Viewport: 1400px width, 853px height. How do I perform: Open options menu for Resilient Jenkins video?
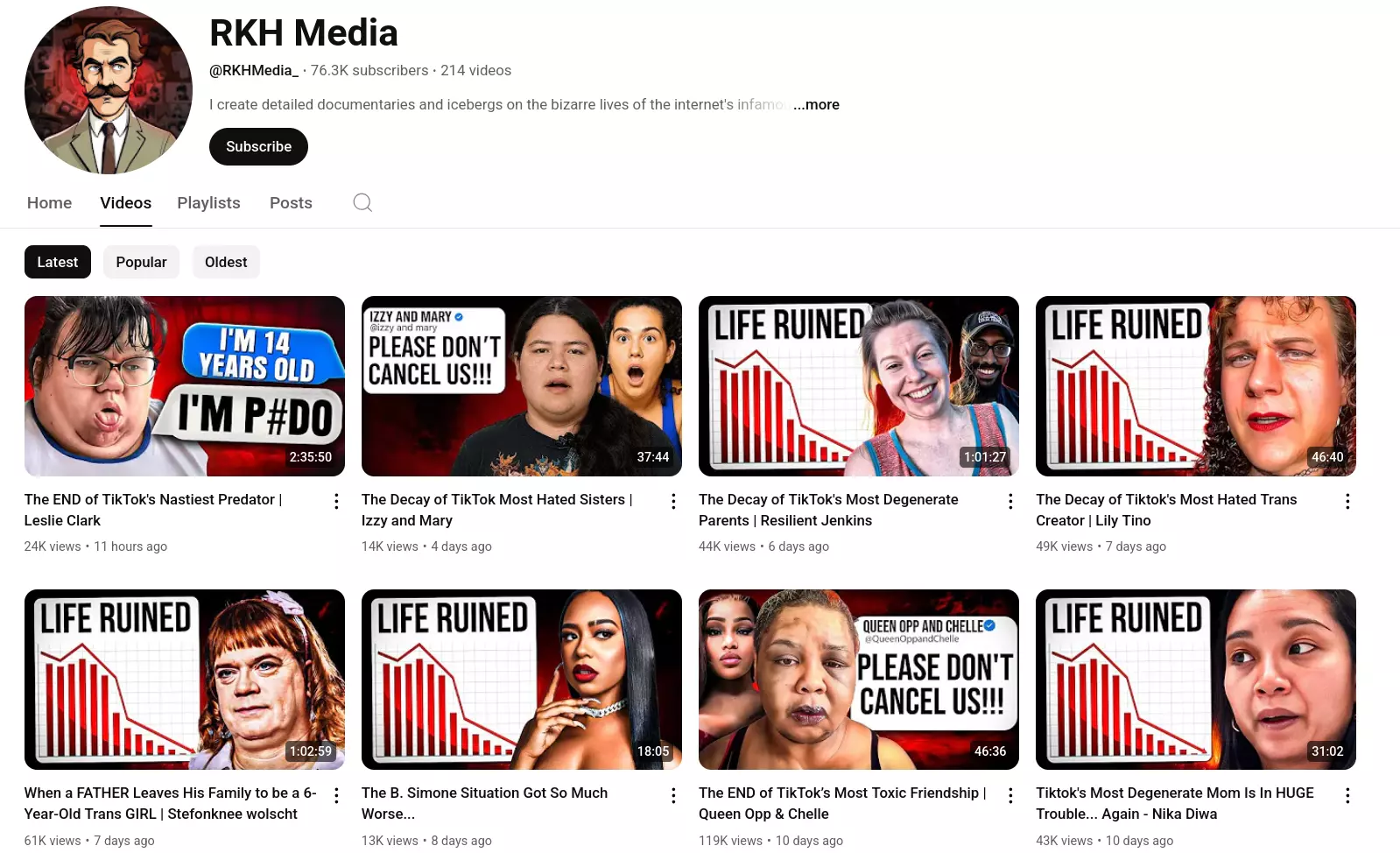(x=1010, y=501)
